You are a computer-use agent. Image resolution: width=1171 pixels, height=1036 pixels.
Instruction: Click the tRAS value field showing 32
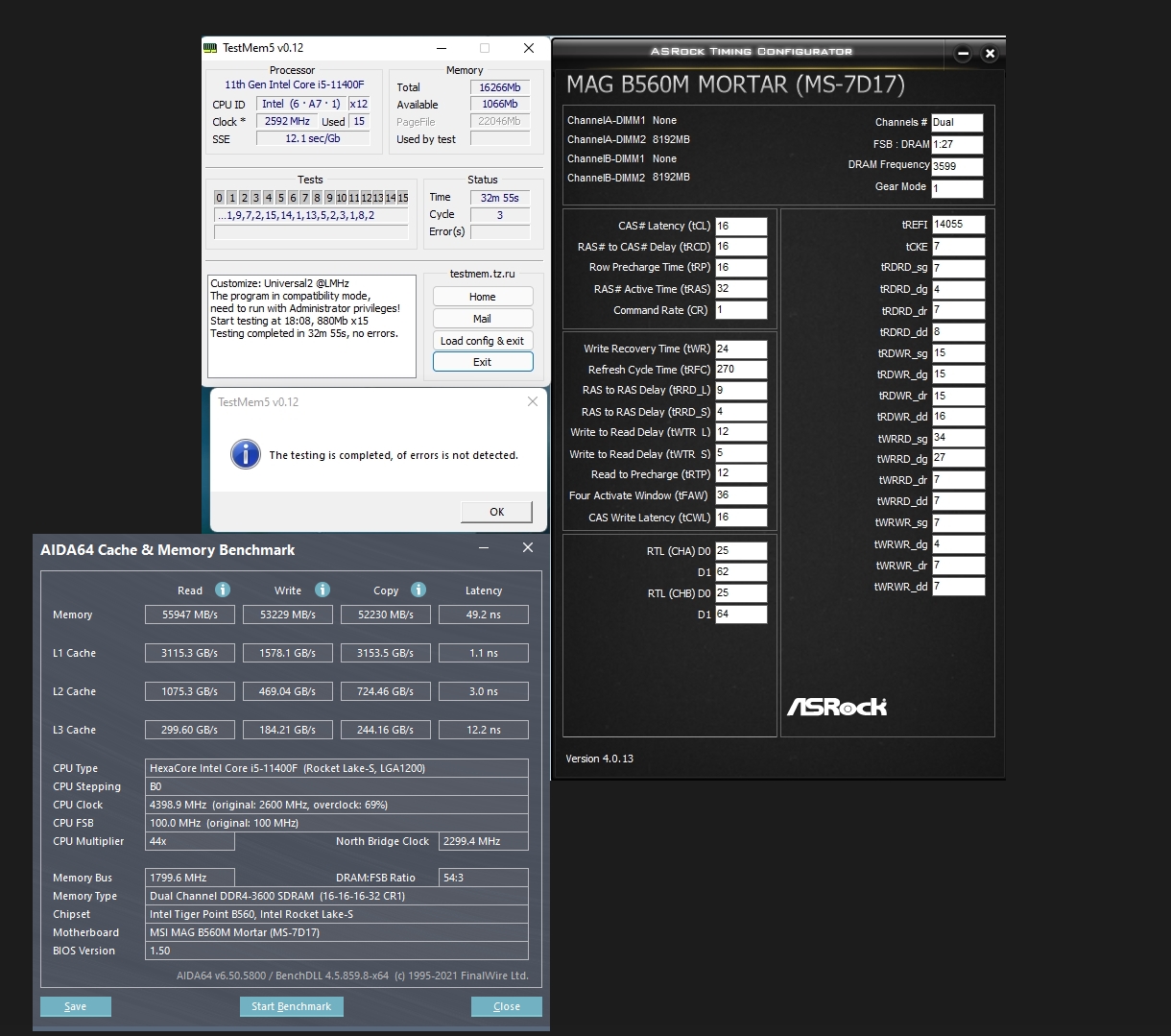[741, 289]
